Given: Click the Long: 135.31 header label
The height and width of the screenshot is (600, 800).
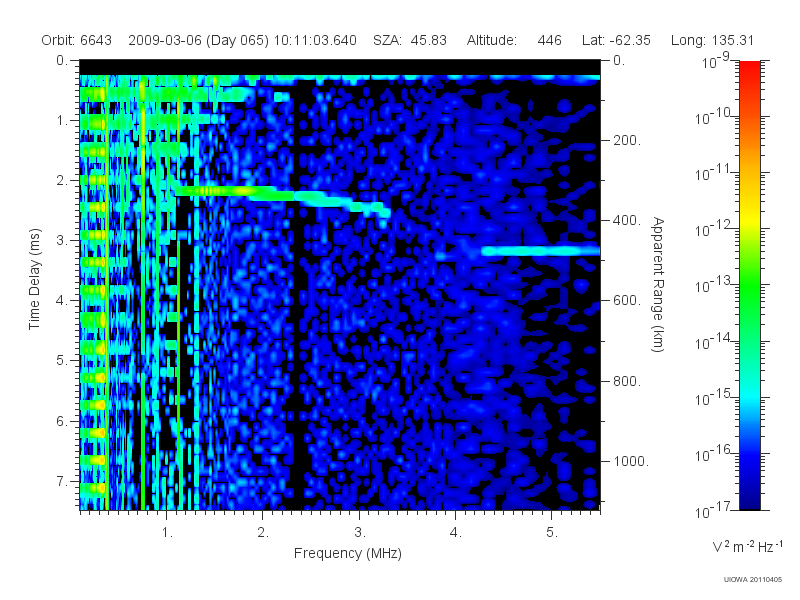Looking at the screenshot, I should pos(712,40).
